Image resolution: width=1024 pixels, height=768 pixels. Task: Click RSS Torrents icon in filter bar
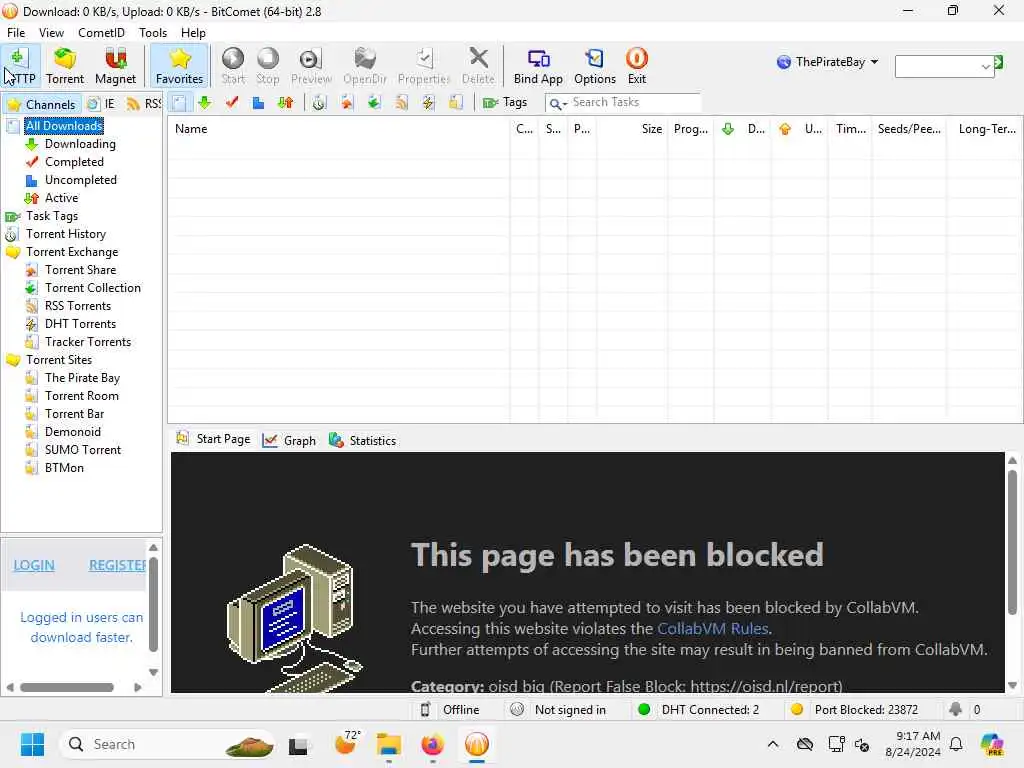coord(401,103)
